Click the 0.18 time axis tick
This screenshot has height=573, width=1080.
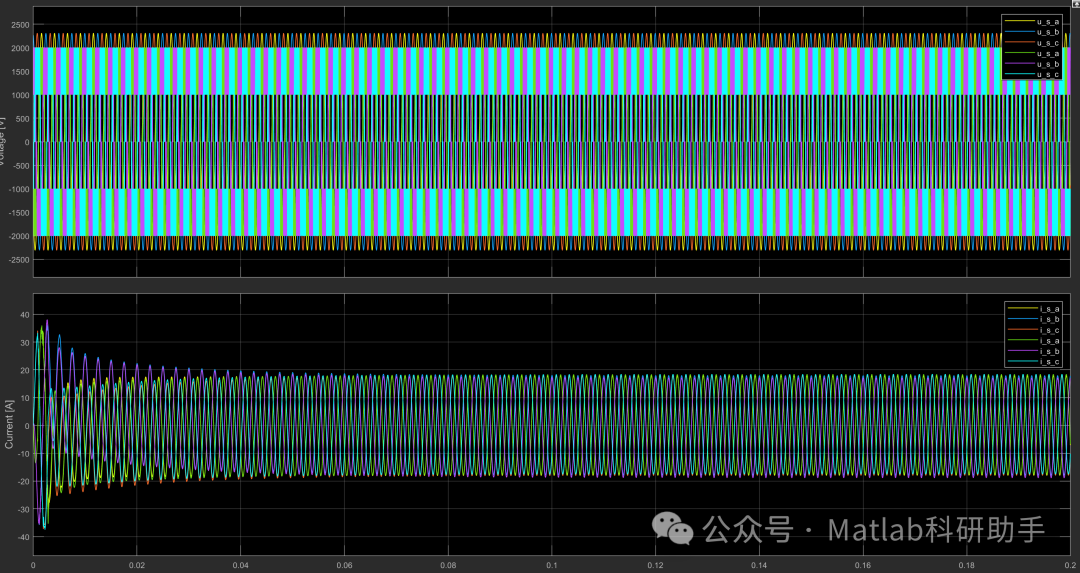coord(966,565)
